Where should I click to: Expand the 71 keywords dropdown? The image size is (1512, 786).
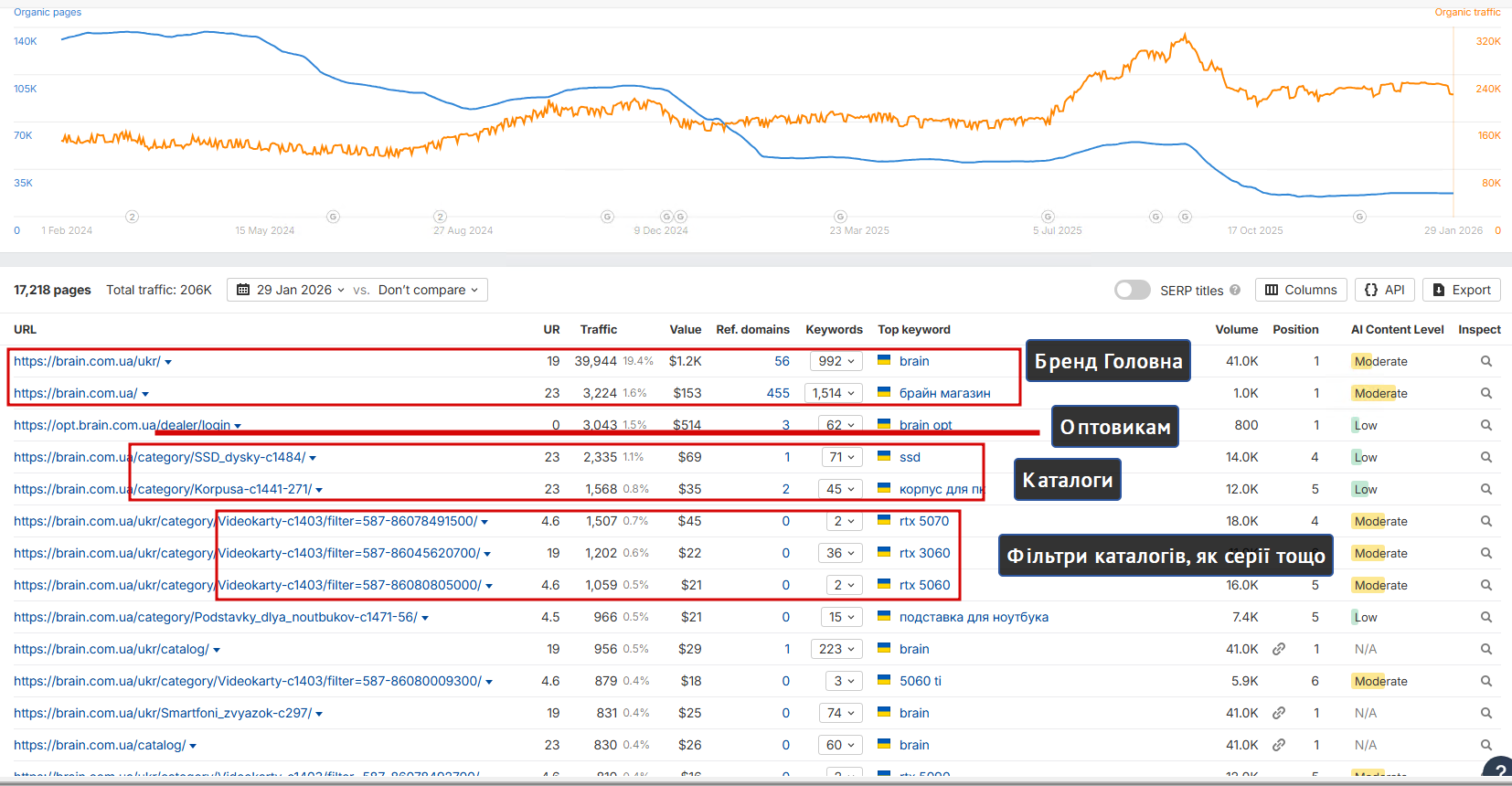coord(842,457)
